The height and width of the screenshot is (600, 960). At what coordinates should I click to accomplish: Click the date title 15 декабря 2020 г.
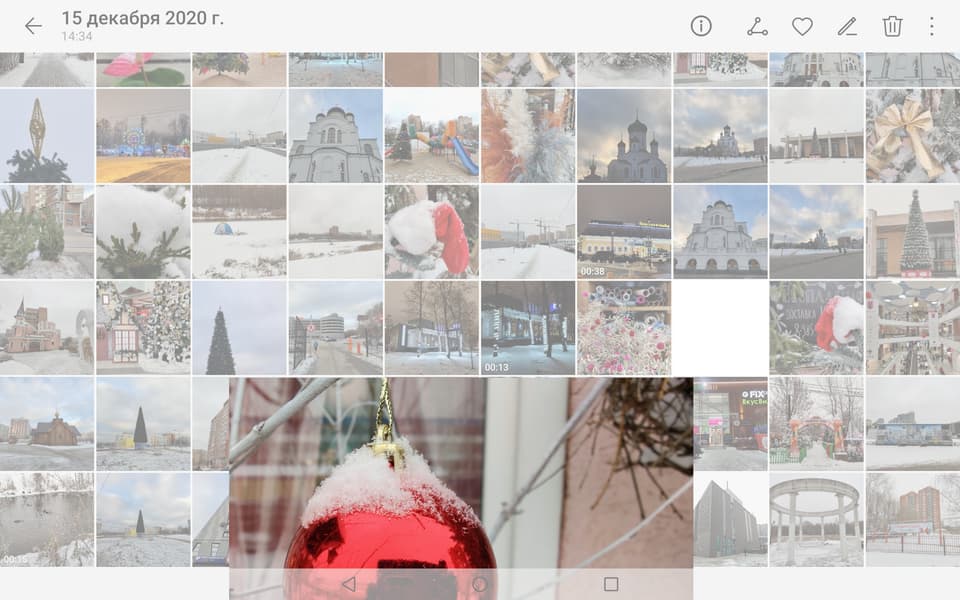pyautogui.click(x=143, y=18)
